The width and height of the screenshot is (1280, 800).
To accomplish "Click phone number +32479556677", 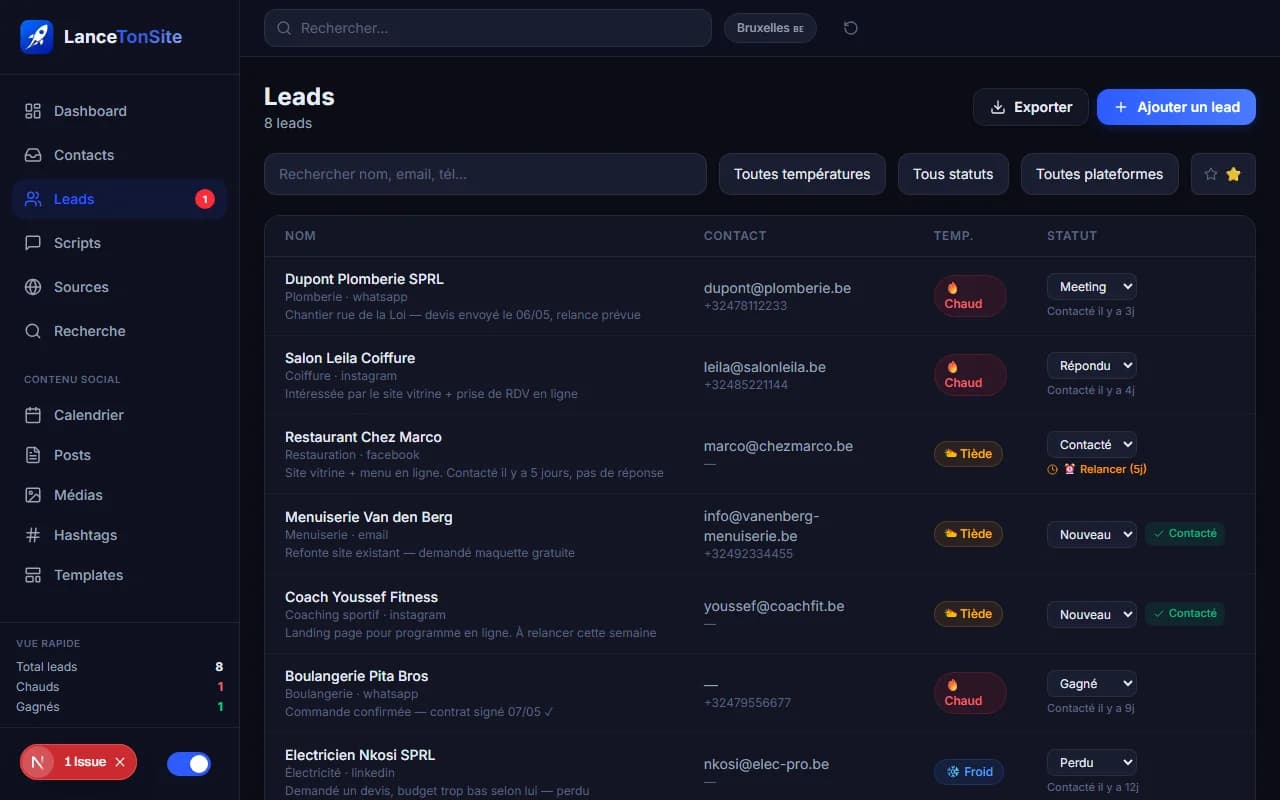I will [x=747, y=703].
